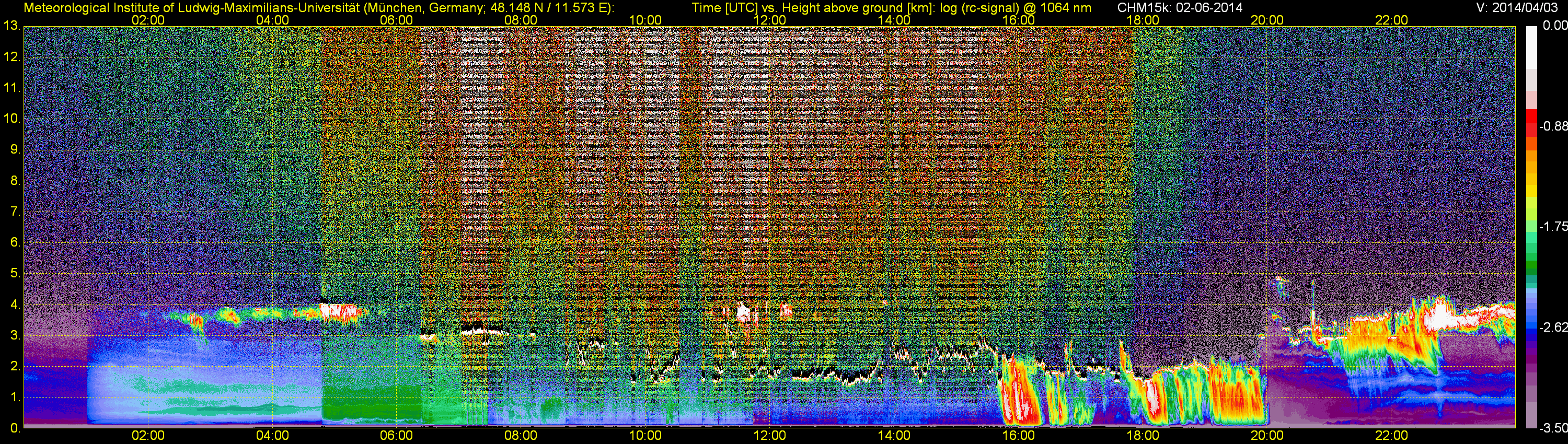Select the 14:00 label on the bottom time axis
Viewport: 1568px width, 444px height.
pos(894,436)
